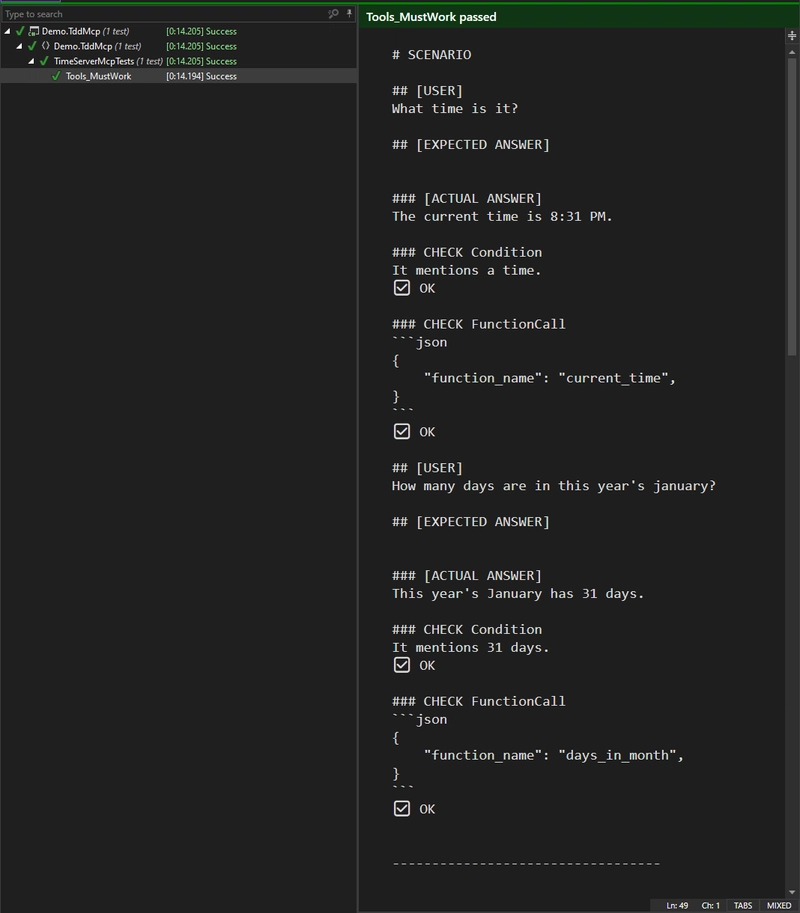800x913 pixels.
Task: Click the scroll-down arrow of the output pane
Action: point(792,892)
